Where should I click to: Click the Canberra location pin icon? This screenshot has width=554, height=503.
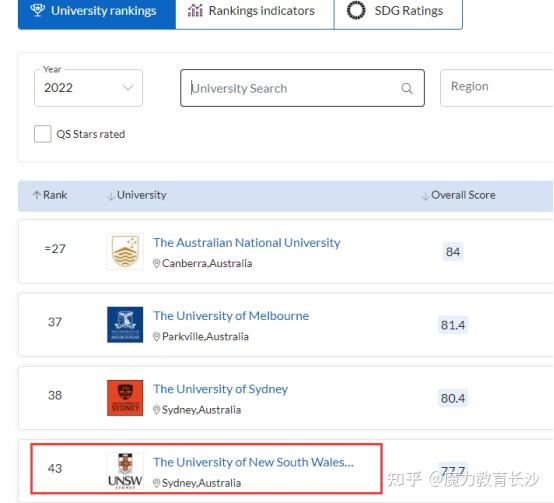(157, 264)
